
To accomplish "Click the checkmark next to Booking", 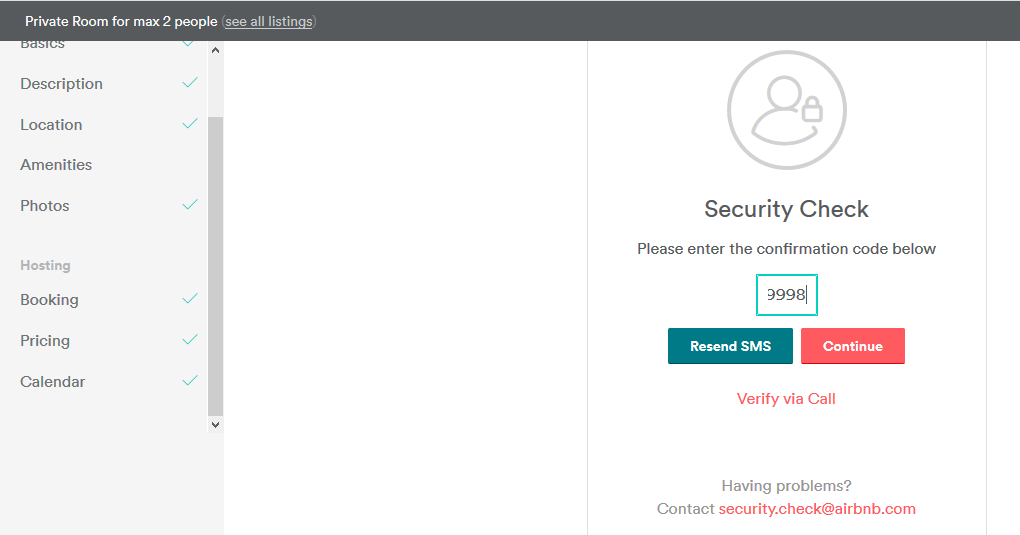I will pos(190,299).
